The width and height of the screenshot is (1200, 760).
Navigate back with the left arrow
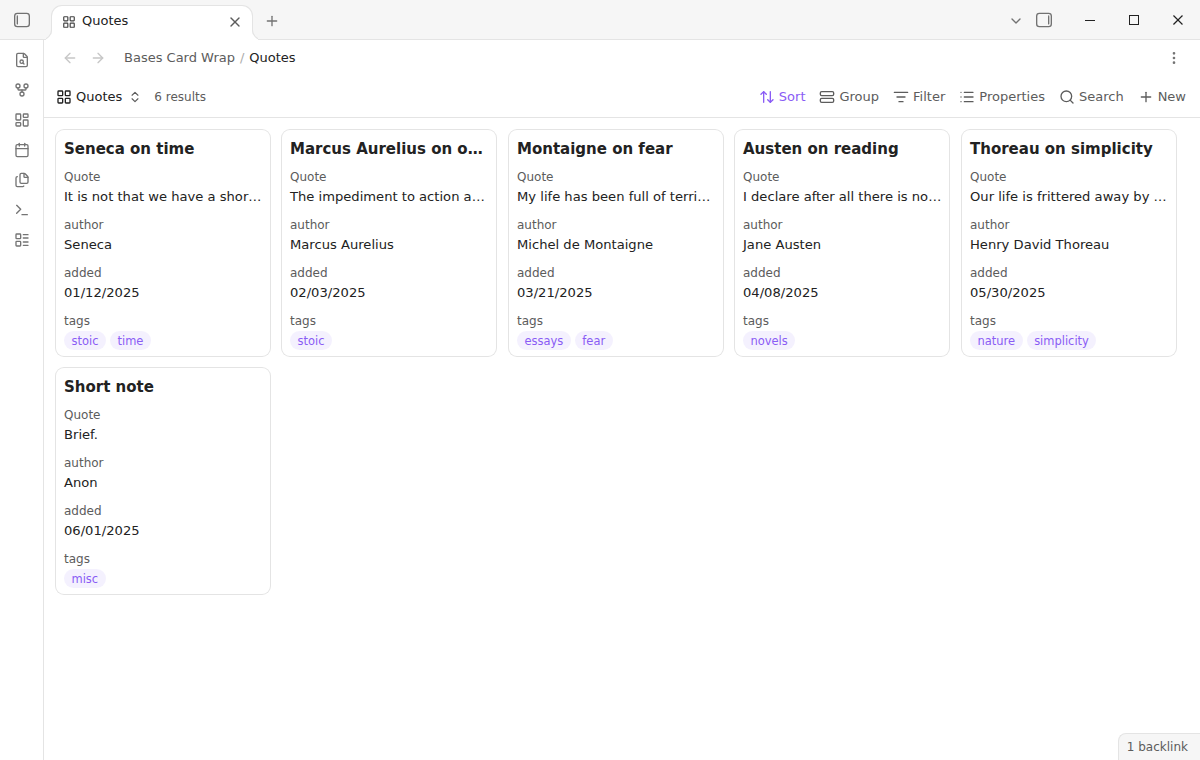tap(70, 58)
